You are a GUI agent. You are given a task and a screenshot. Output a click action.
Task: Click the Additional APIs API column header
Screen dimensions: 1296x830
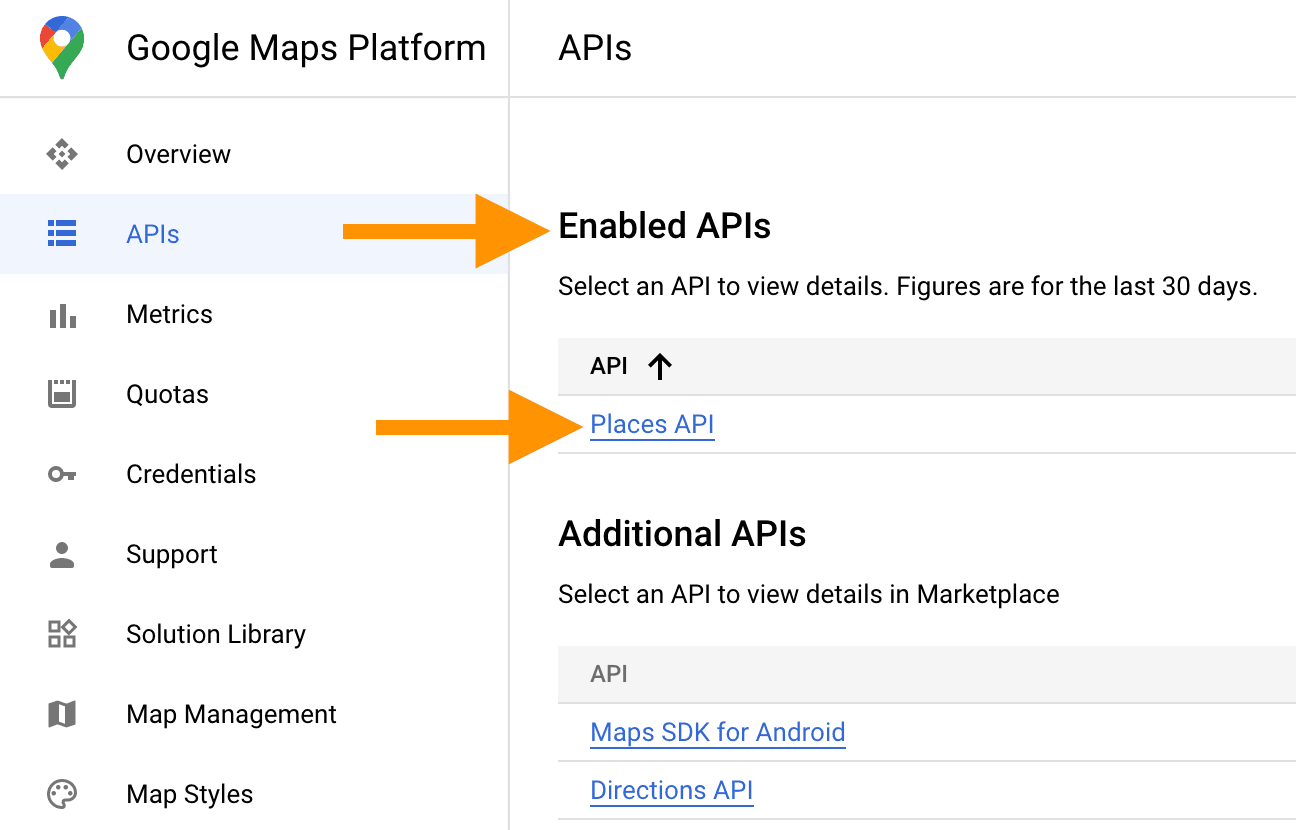click(609, 674)
